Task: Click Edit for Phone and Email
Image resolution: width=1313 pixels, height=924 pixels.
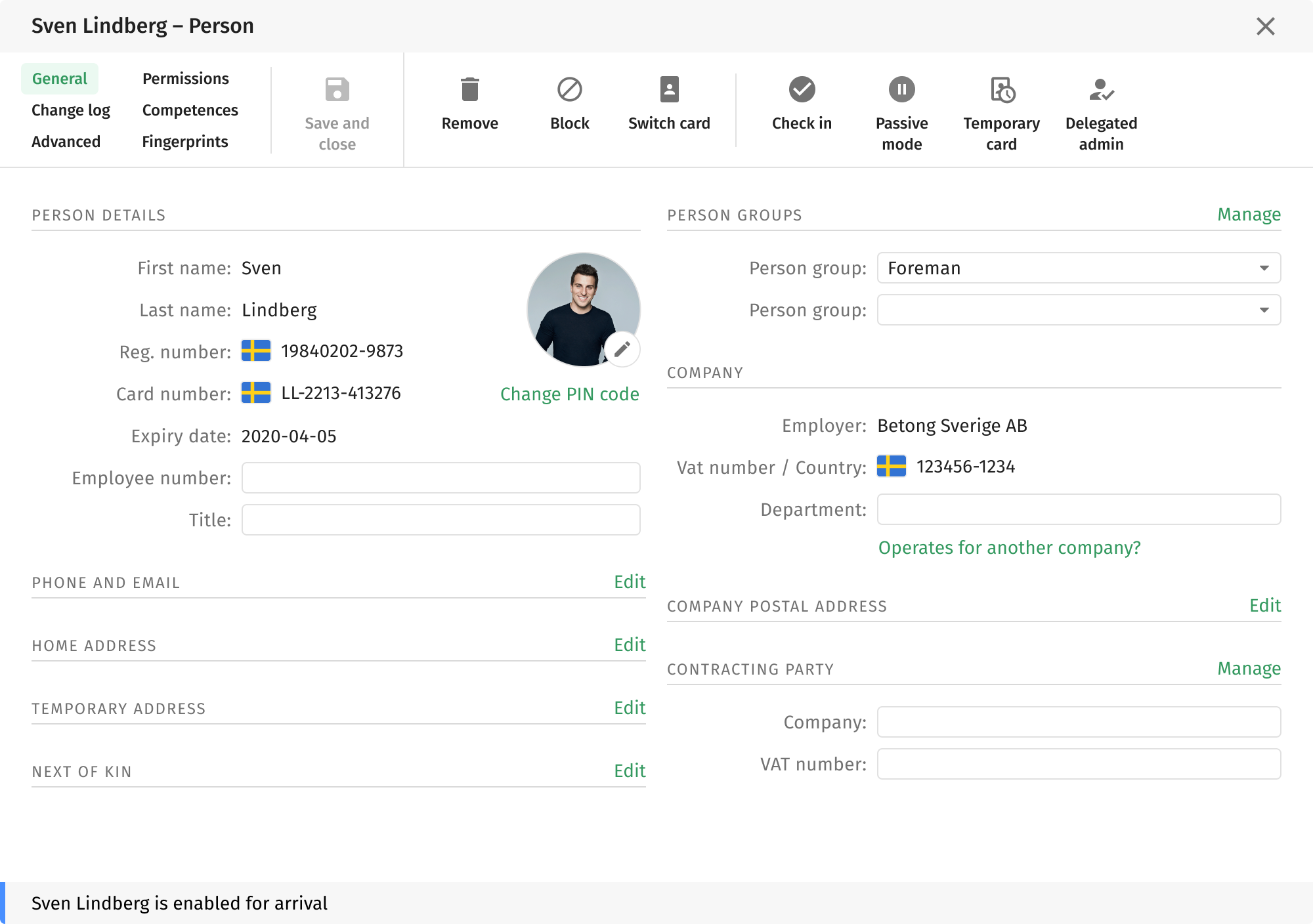Action: coord(630,582)
